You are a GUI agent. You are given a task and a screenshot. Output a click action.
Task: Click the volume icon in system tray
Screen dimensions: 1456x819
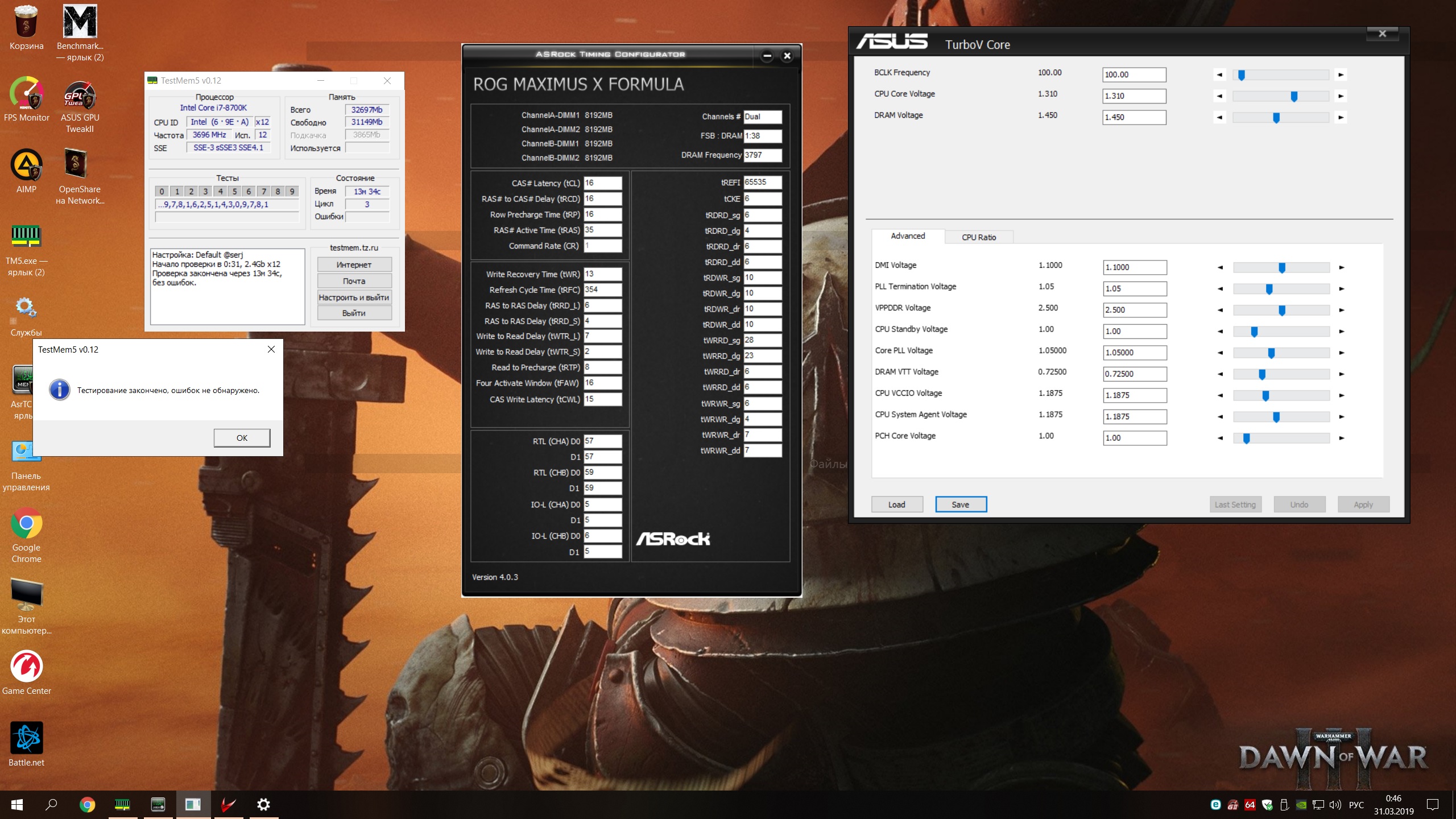point(1335,805)
